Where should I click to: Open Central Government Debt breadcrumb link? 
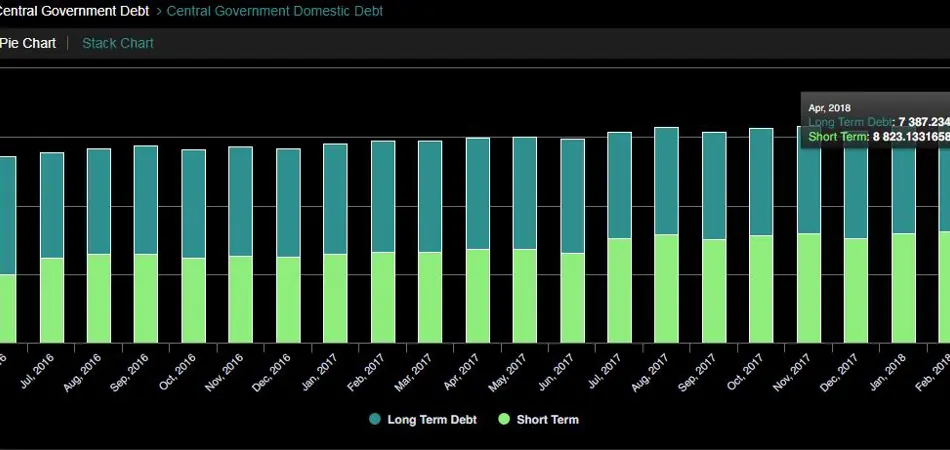click(75, 11)
